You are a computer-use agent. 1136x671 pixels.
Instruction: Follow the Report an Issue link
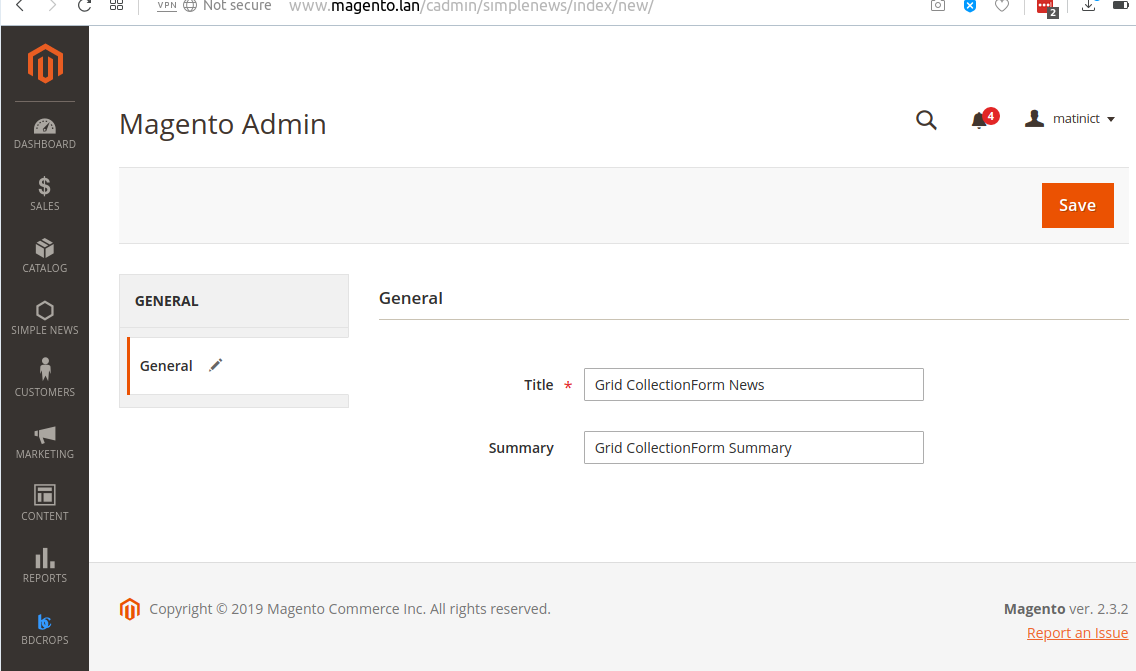pos(1077,633)
